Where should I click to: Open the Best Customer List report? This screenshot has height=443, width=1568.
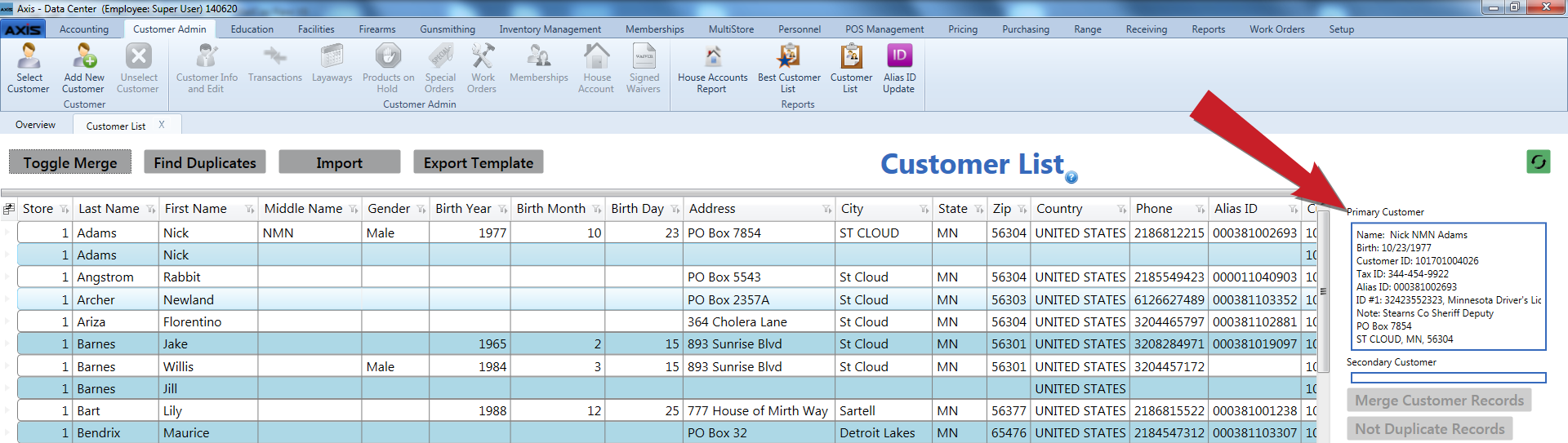789,68
